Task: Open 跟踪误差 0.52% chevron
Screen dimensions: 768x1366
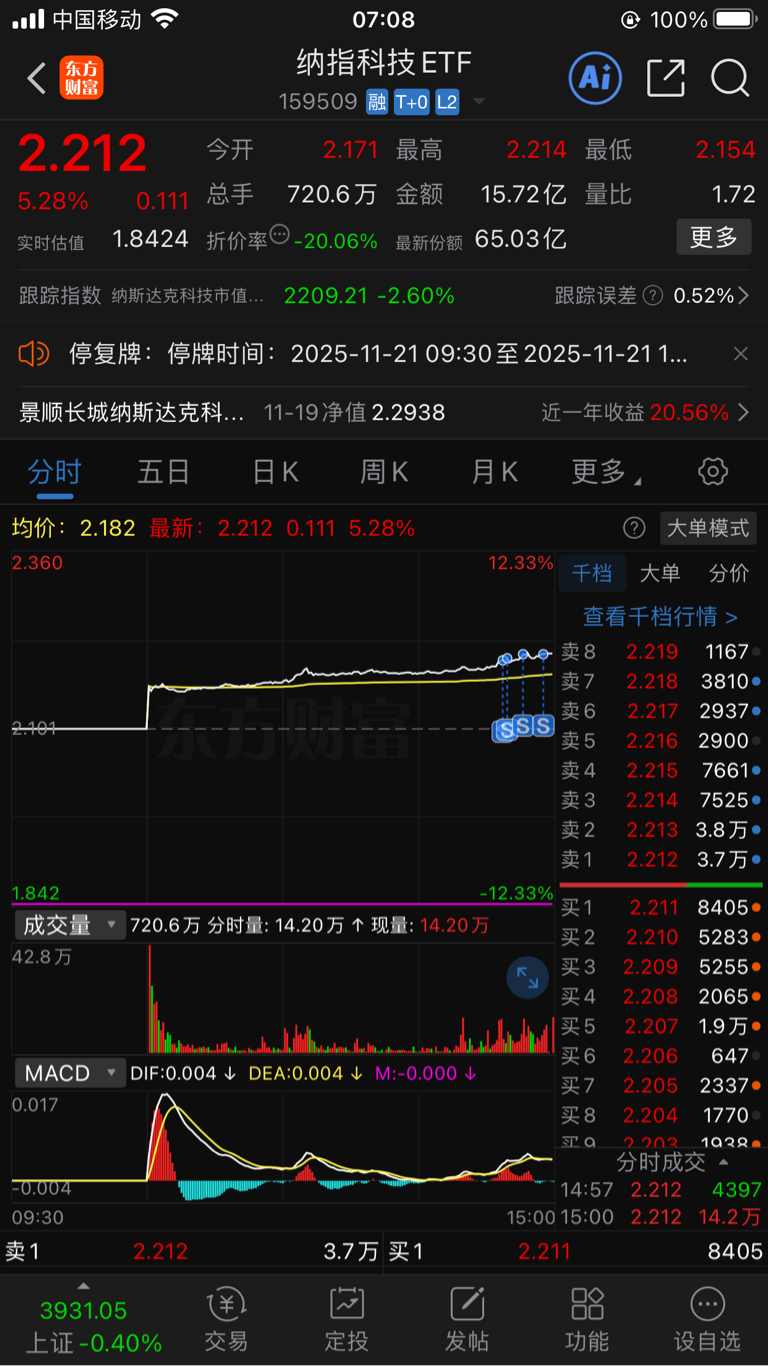Action: coord(743,296)
